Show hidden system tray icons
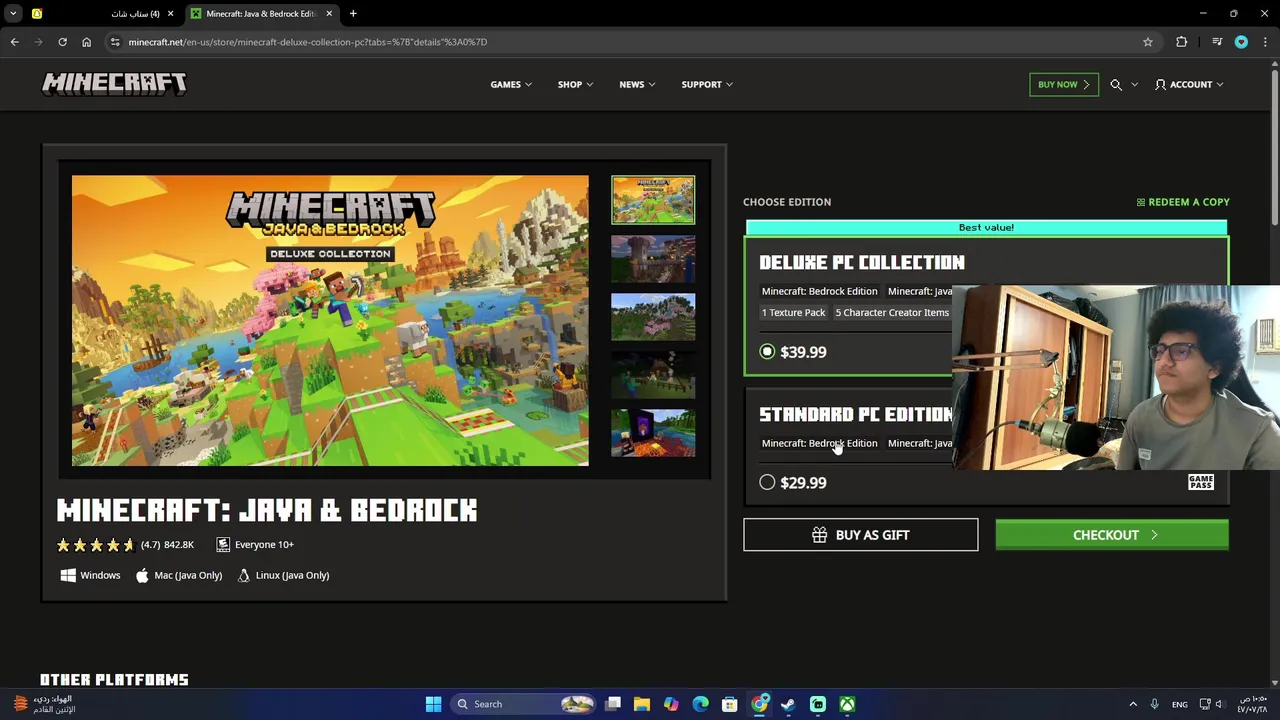 coord(1133,704)
